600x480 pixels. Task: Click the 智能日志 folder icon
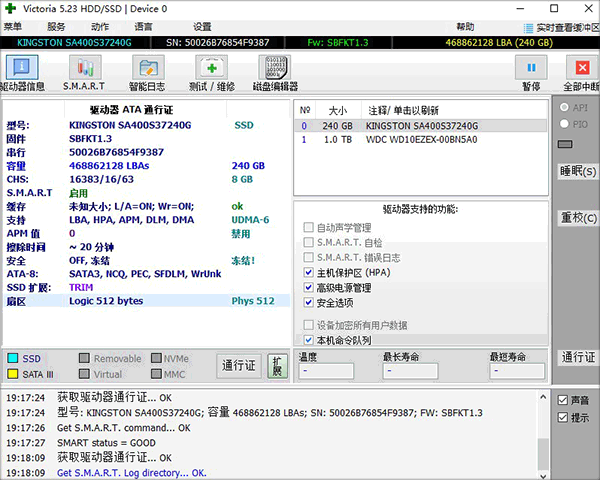148,68
